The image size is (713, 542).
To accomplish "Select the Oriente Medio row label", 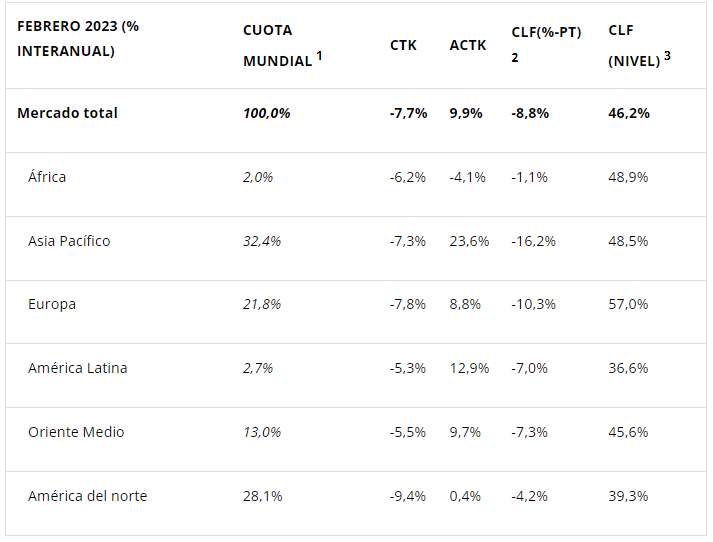I will pos(75,432).
